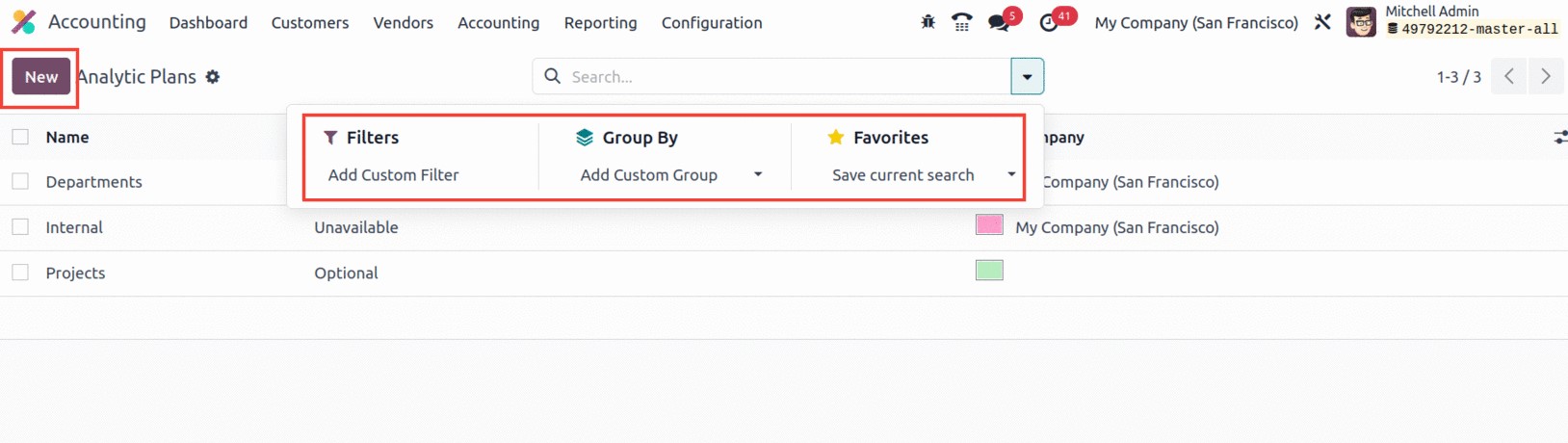This screenshot has width=1568, height=443.
Task: Click the Analytic Plans breadcrumb title
Action: [137, 77]
